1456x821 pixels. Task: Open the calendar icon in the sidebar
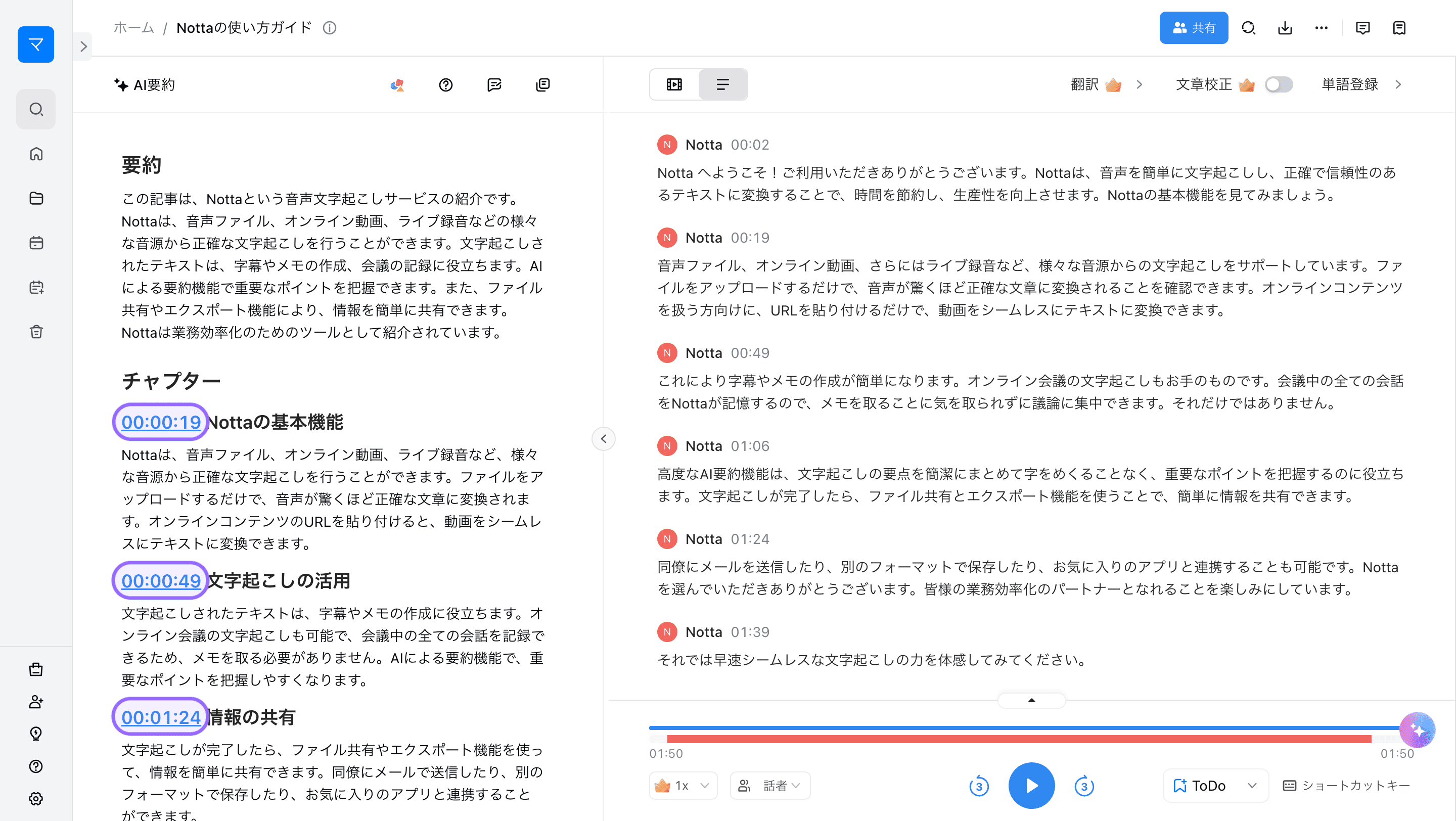(36, 243)
